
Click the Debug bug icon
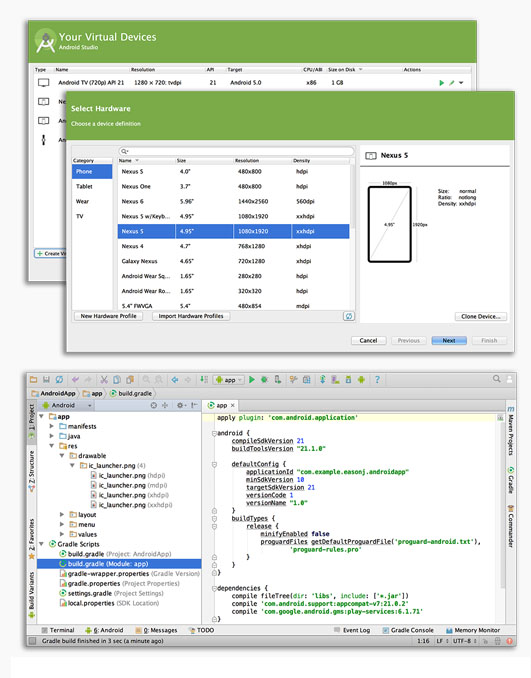click(264, 380)
